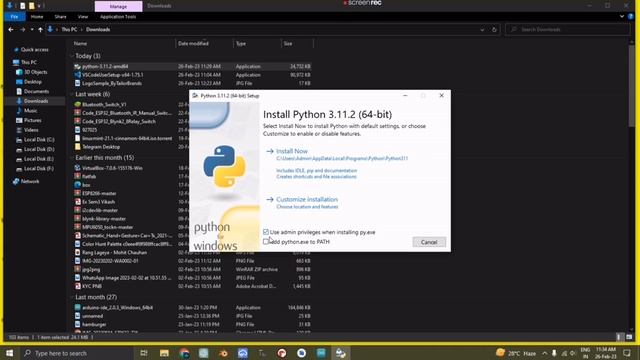
Task: Open Local Disk (C:) in sidebar
Action: (x=39, y=140)
